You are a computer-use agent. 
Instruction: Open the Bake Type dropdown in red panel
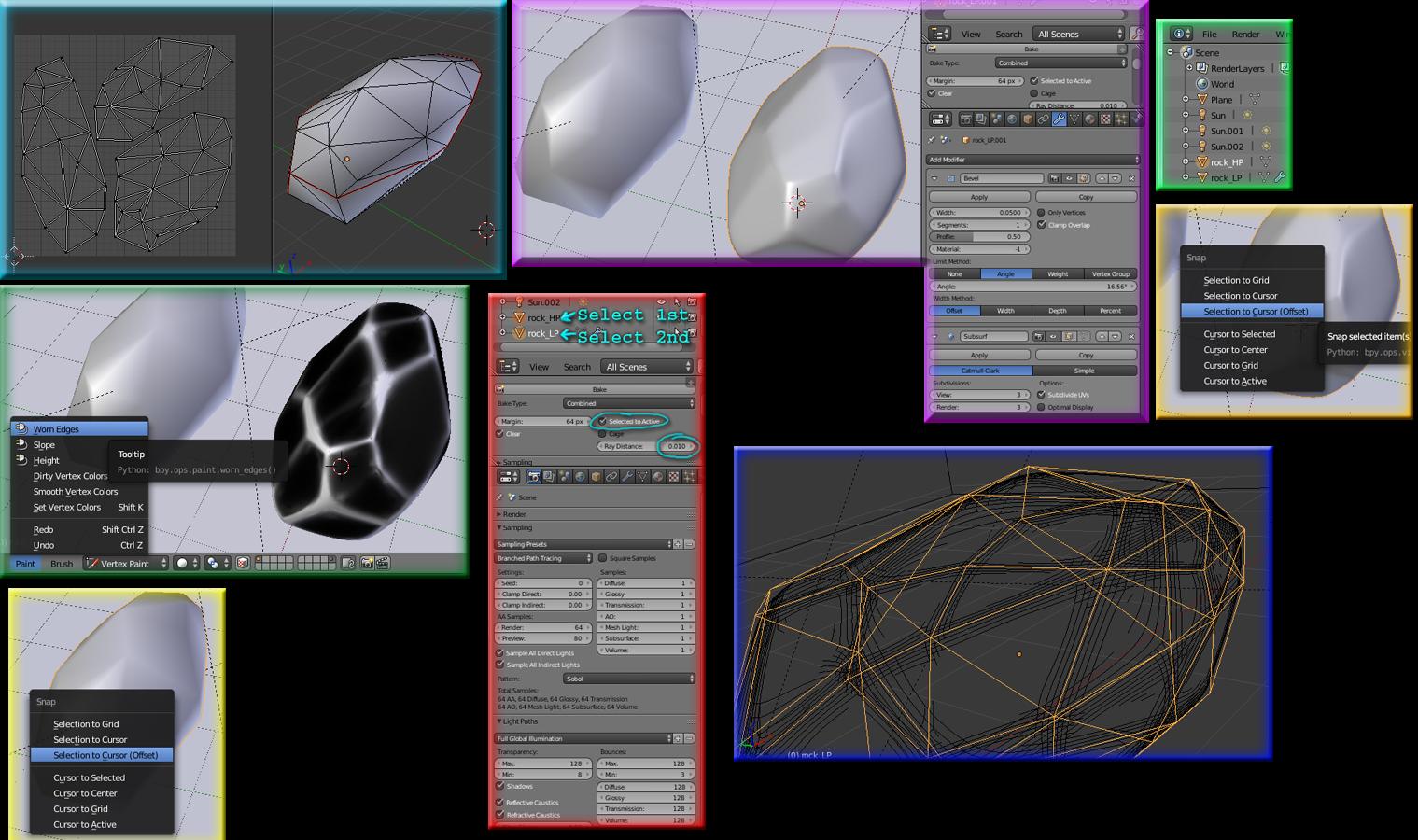tap(629, 403)
